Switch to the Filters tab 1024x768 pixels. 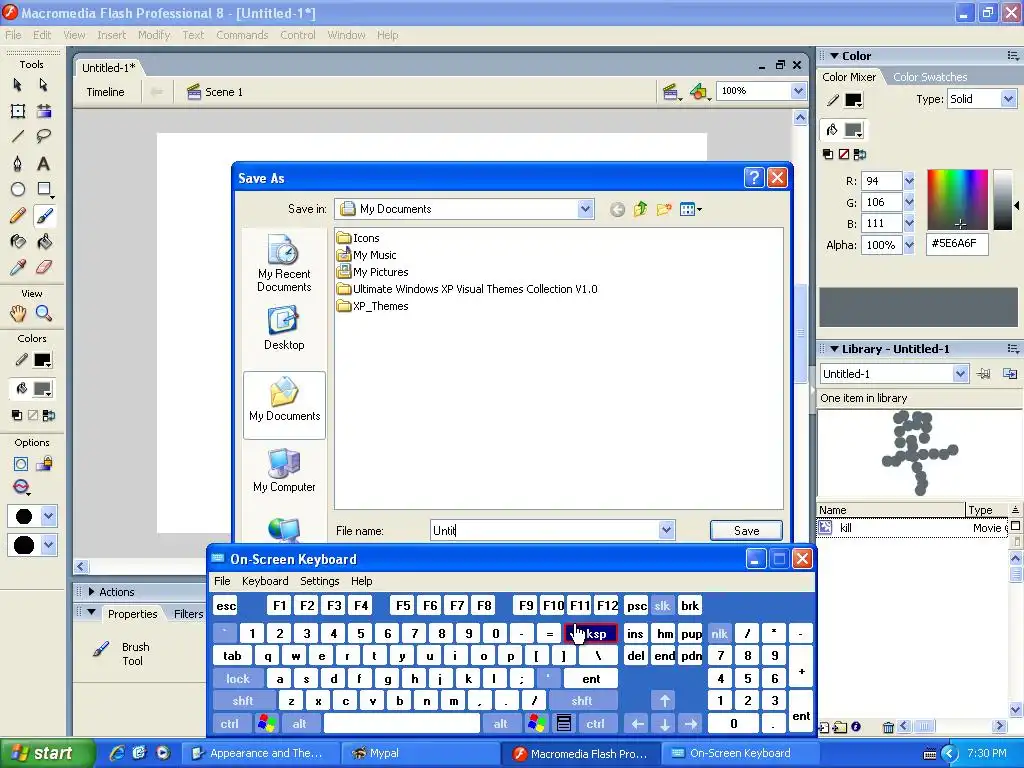pyautogui.click(x=189, y=614)
